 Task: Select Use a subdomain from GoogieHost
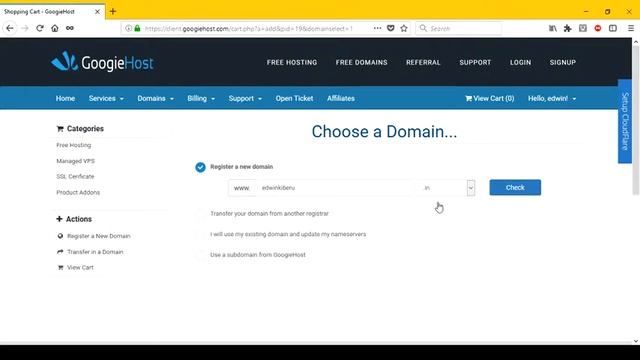[200, 255]
